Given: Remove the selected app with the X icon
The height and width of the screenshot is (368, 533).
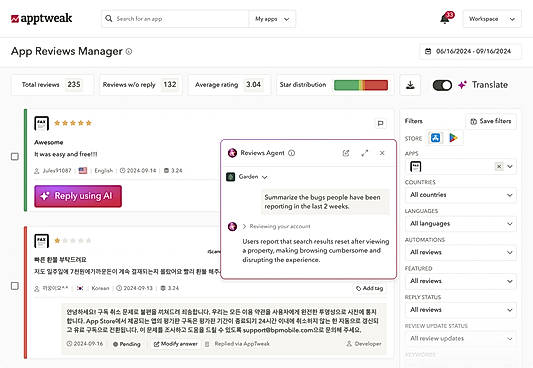Looking at the screenshot, I should 499,167.
